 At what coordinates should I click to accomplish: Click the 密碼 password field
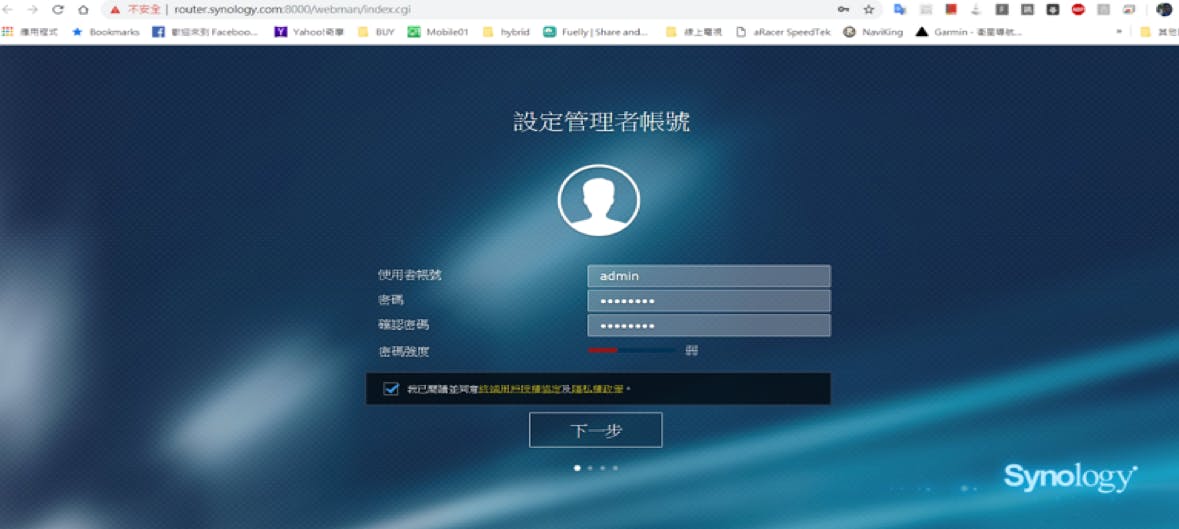(708, 301)
